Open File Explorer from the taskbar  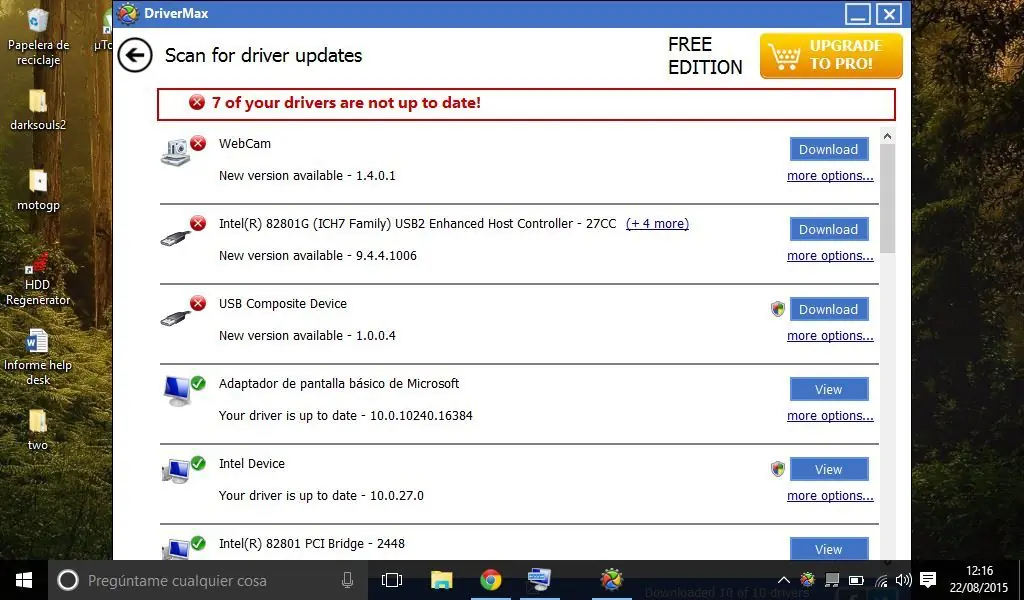point(441,580)
